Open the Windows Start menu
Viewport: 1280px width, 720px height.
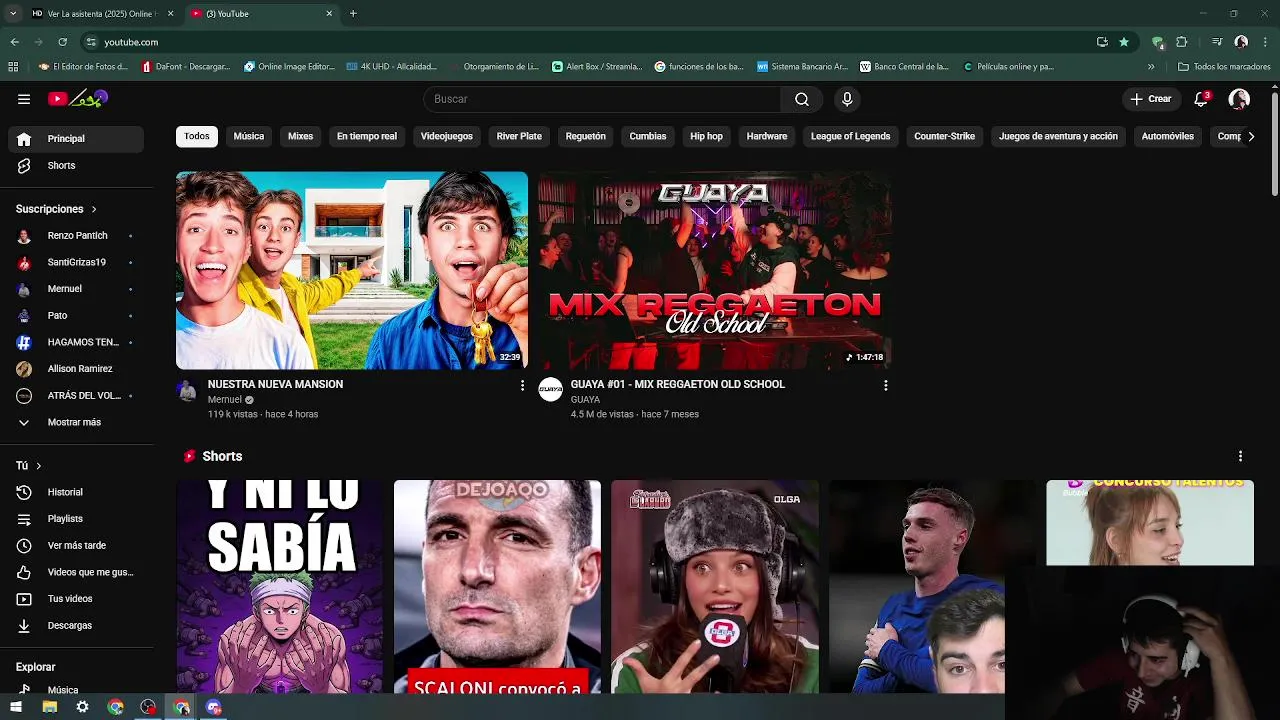click(x=16, y=707)
